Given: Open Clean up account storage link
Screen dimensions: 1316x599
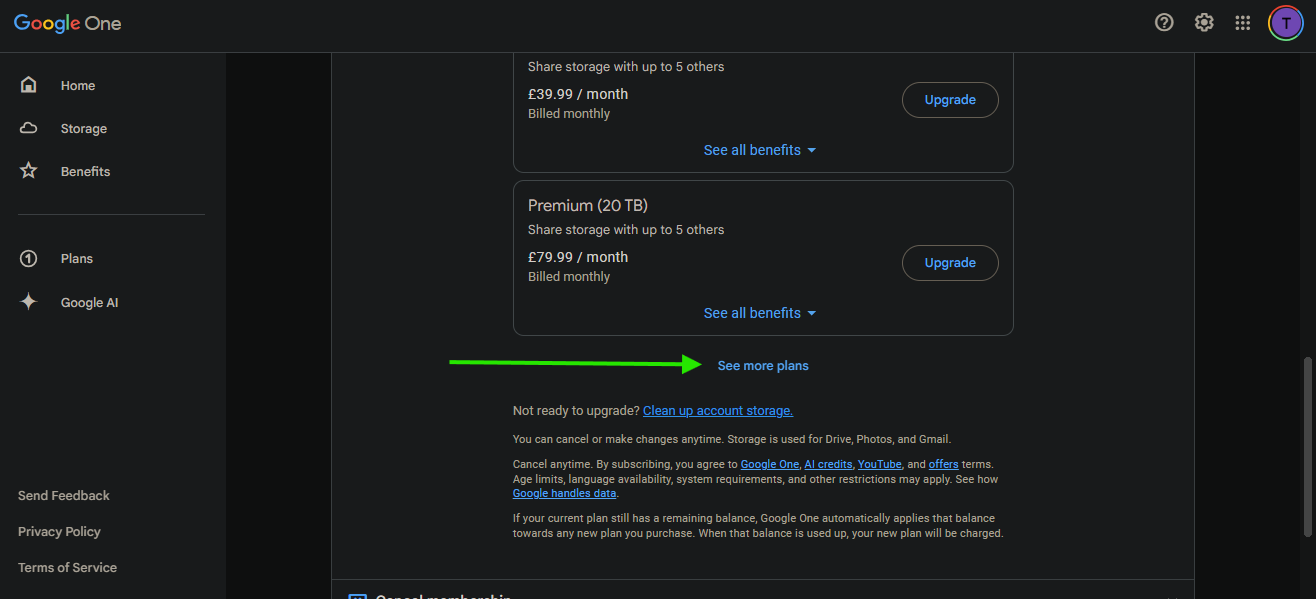Looking at the screenshot, I should pyautogui.click(x=718, y=411).
